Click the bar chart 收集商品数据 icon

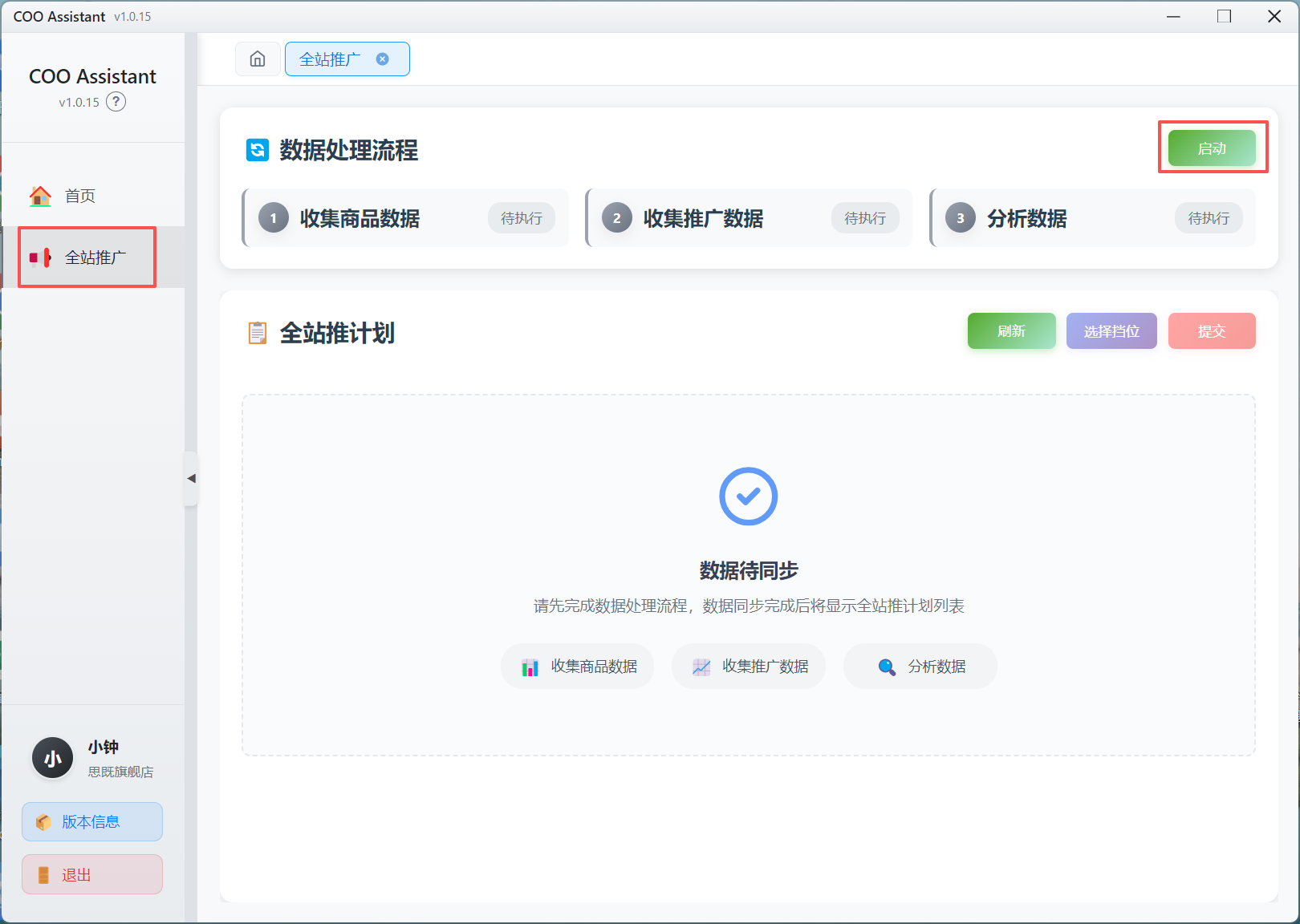click(x=530, y=667)
